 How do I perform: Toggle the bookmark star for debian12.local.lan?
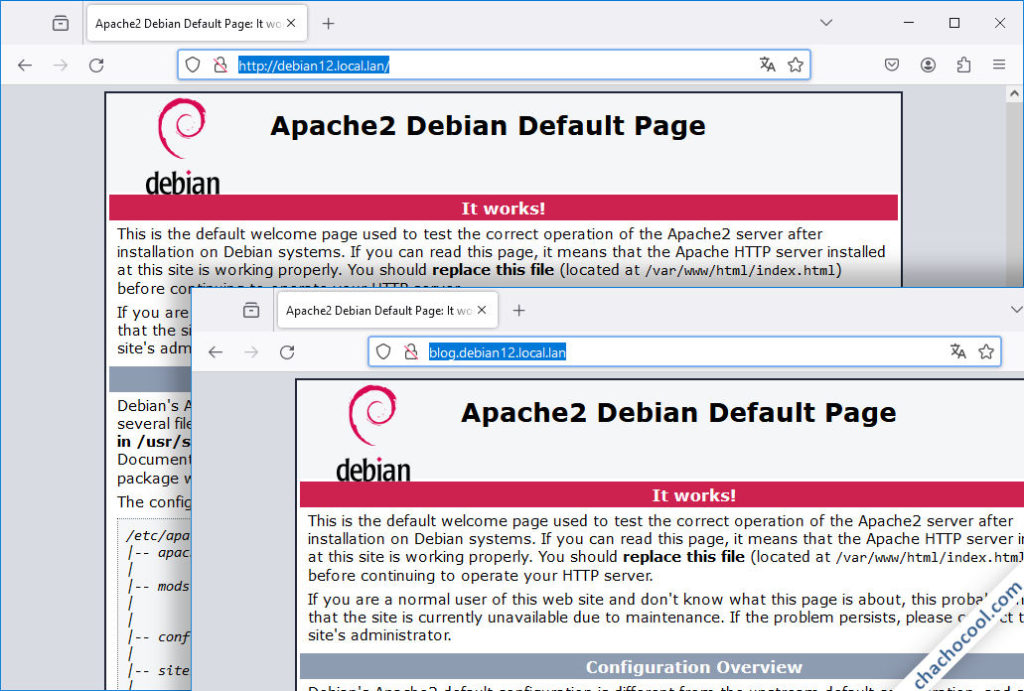(796, 64)
